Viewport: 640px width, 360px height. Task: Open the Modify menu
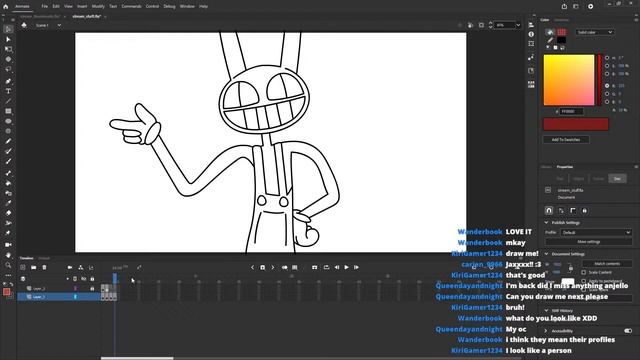pos(98,7)
